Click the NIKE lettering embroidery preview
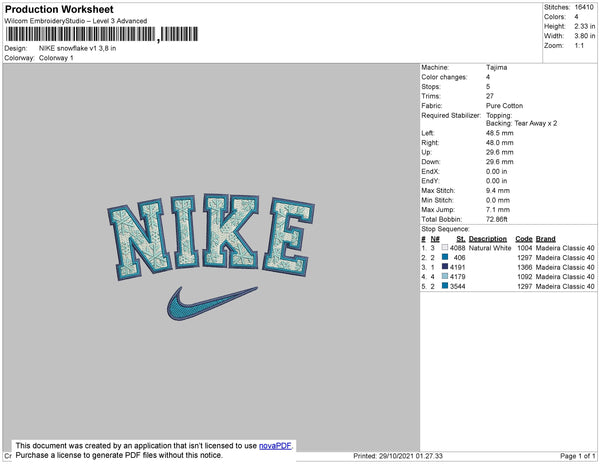This screenshot has height=464, width=600. point(211,237)
